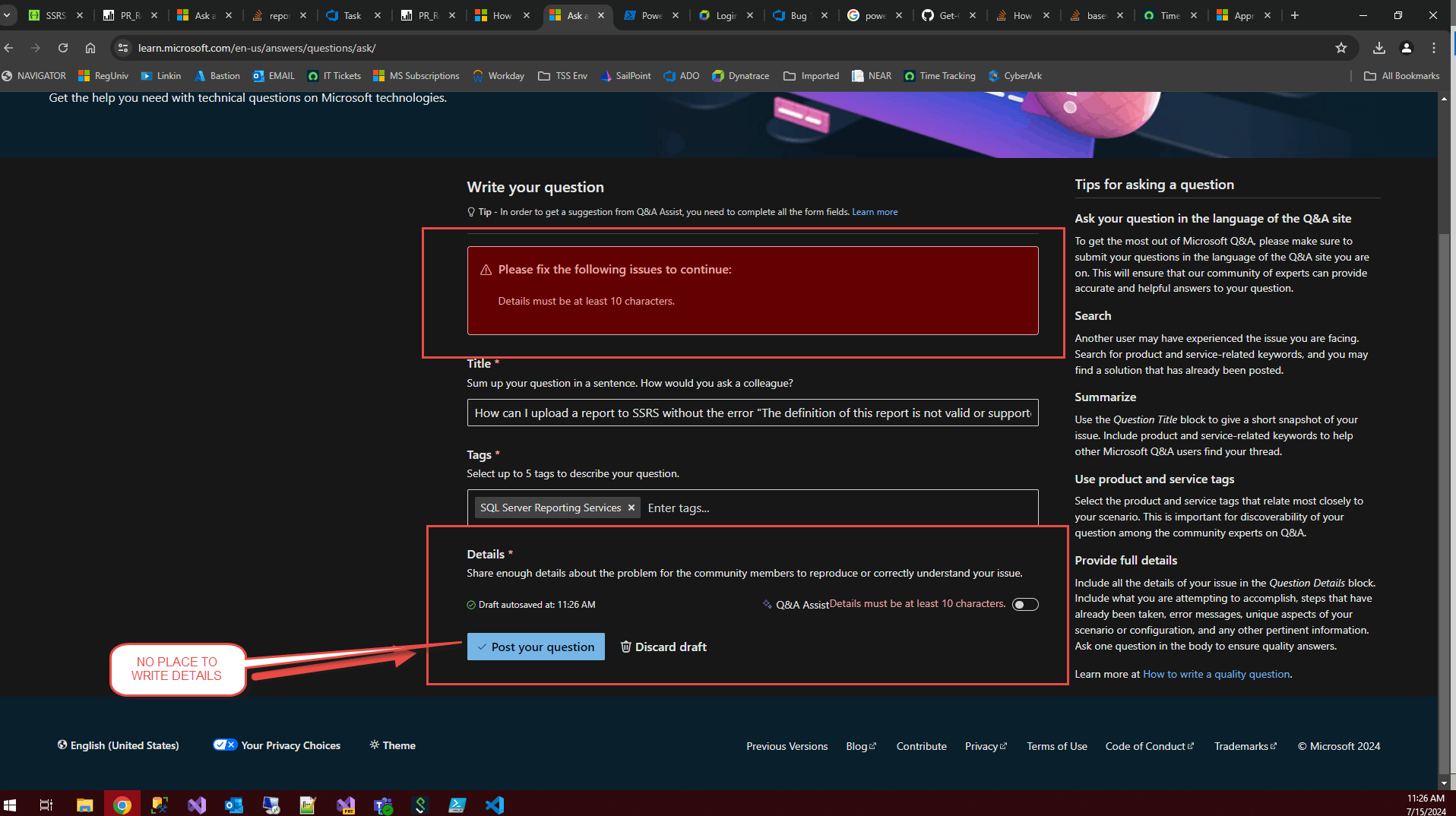Click the bookmark star in the address bar
Viewport: 1456px width, 816px height.
(1340, 47)
